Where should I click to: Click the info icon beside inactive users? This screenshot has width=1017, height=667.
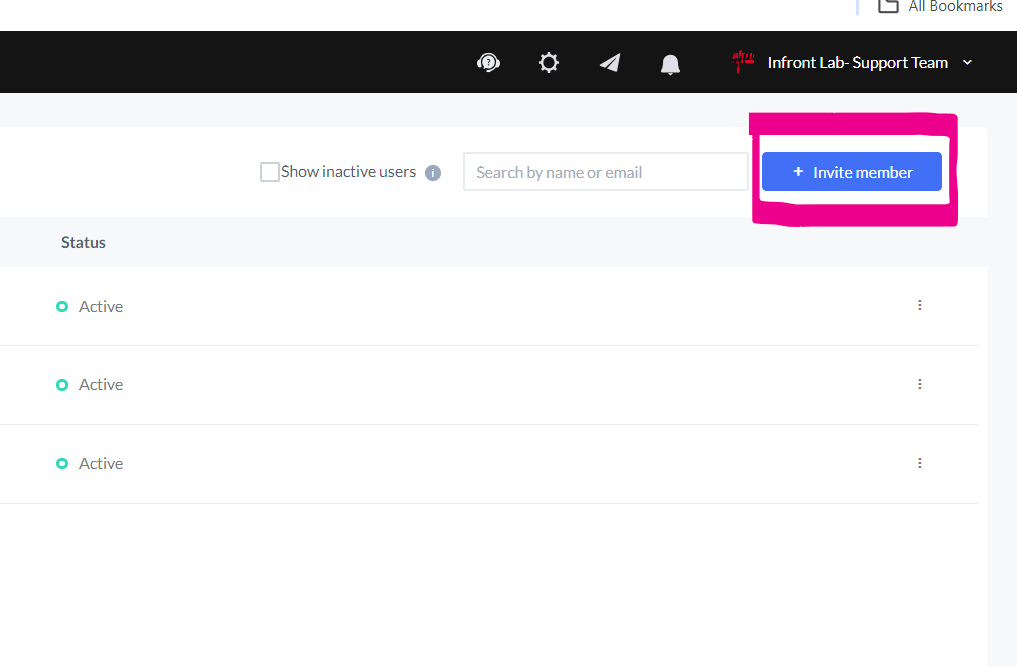point(433,172)
